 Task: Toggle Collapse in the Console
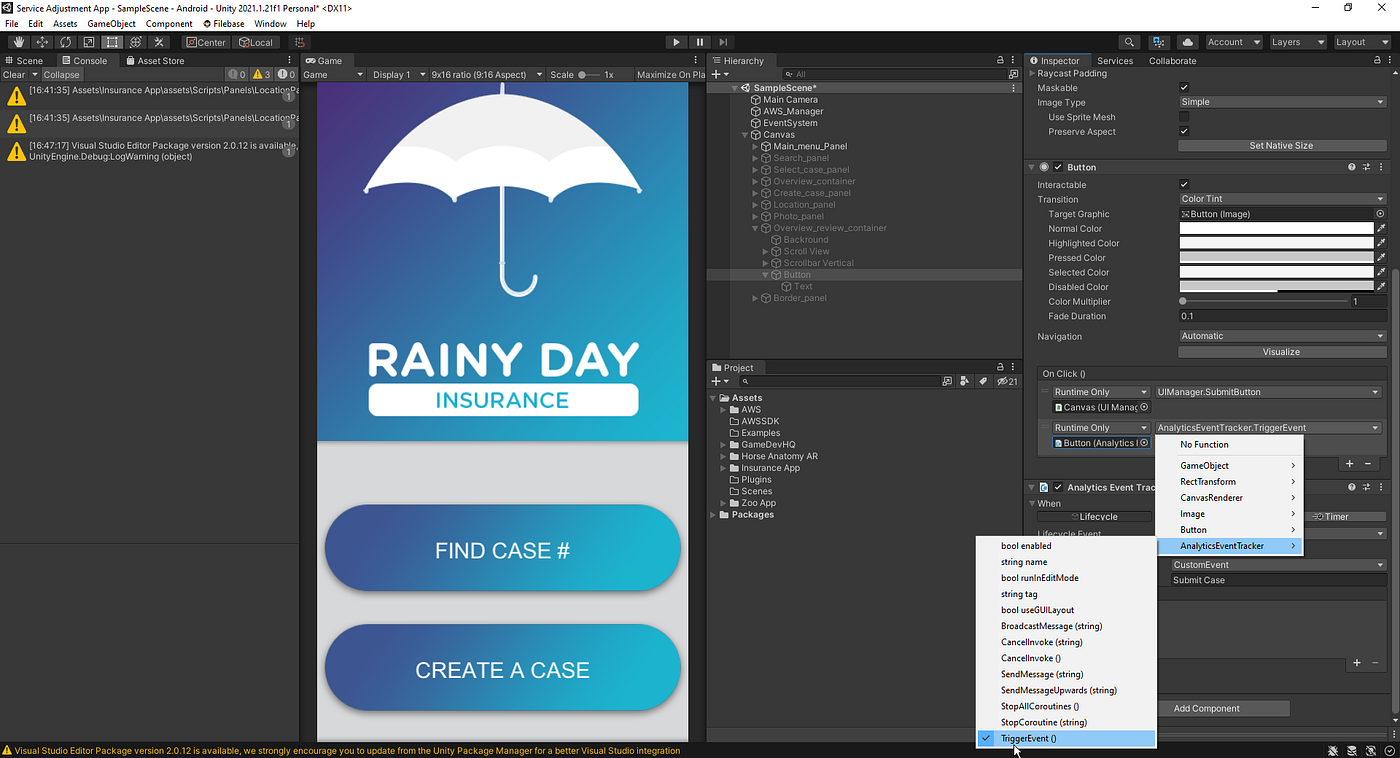pos(61,75)
